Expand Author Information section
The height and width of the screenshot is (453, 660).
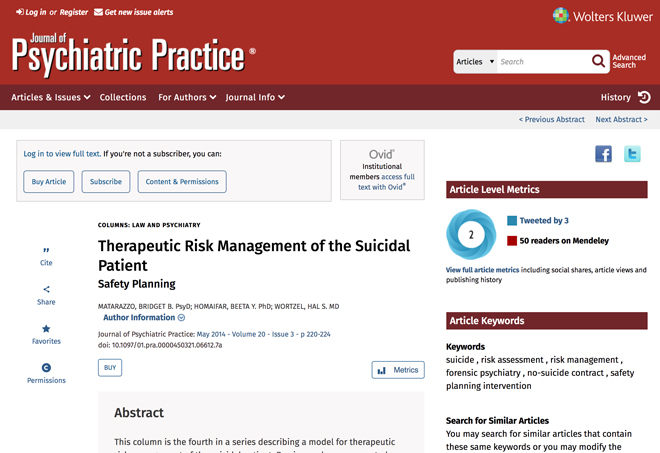click(x=144, y=317)
